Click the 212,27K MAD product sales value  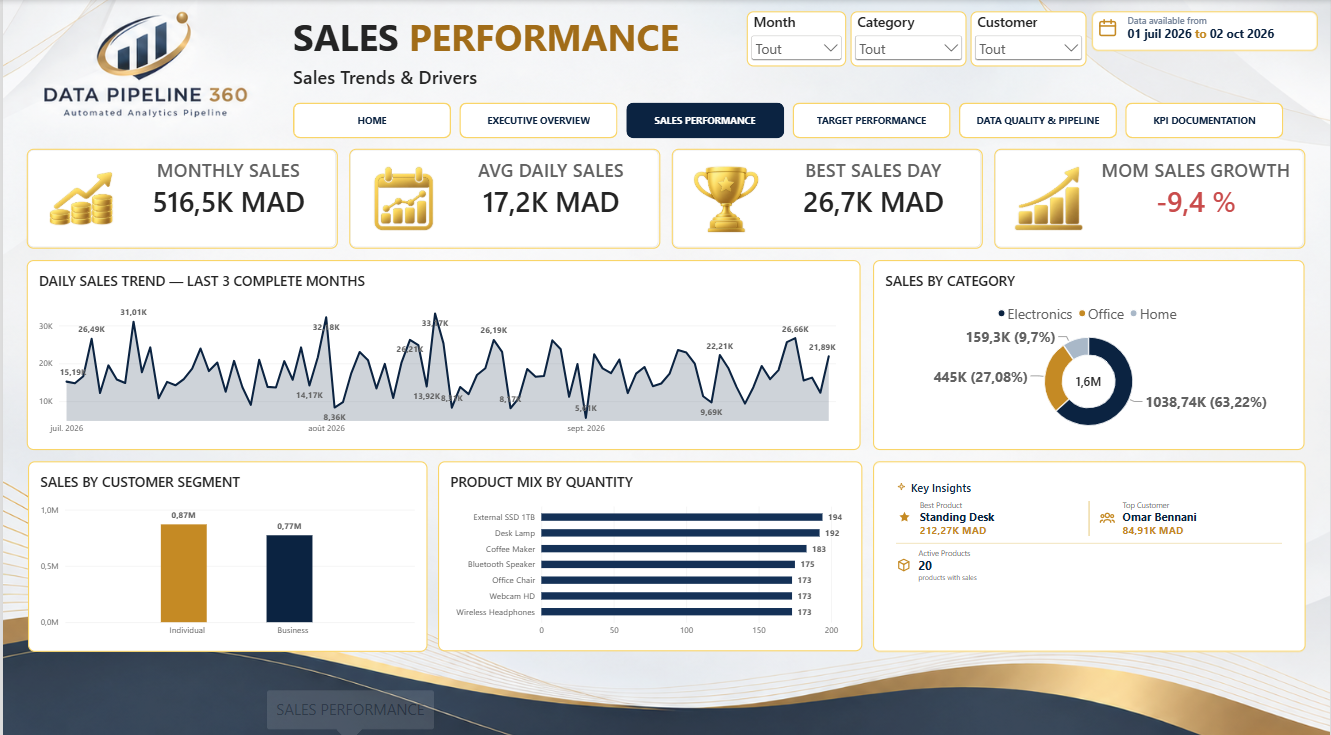pos(953,531)
